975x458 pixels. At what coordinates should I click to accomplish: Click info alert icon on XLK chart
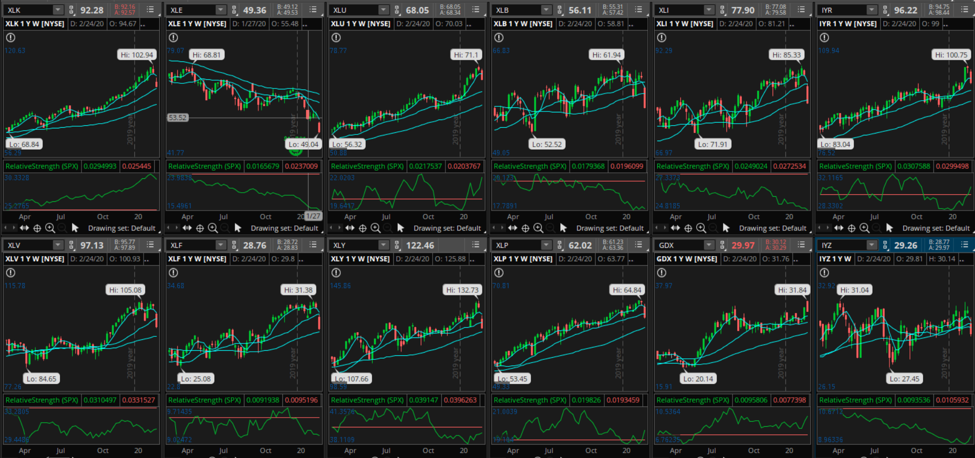(x=11, y=37)
